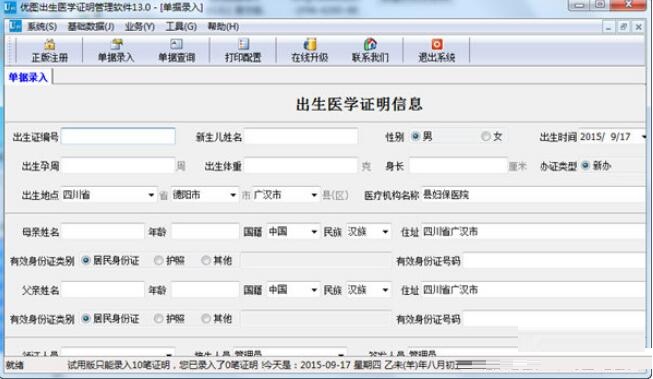Click the 母亲姓名 input field
653x379 pixels.
point(103,232)
